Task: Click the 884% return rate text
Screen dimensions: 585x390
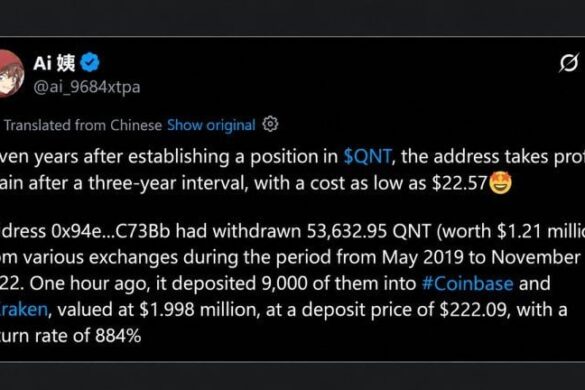Action: tap(118, 336)
